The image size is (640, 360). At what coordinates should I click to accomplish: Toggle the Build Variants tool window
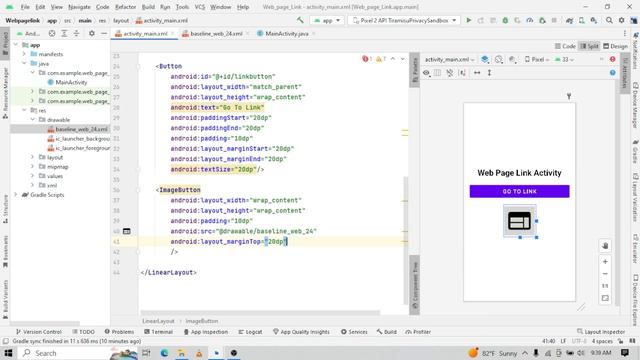pyautogui.click(x=5, y=299)
